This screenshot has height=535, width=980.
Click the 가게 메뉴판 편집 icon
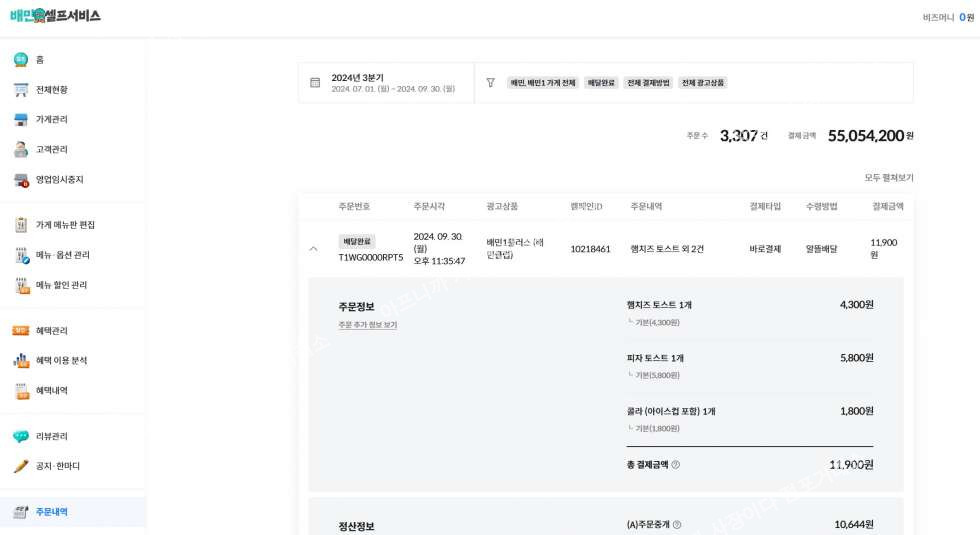tap(21, 225)
